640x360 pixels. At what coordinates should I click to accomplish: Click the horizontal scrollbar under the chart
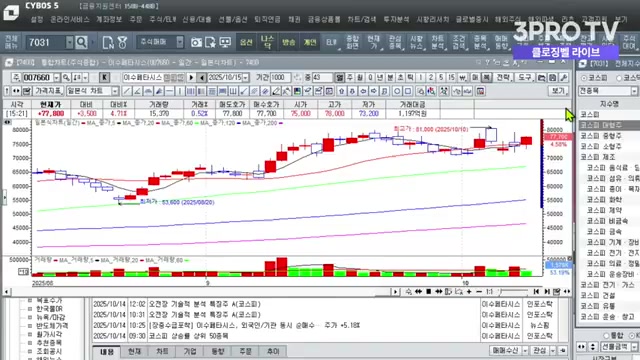201,292
